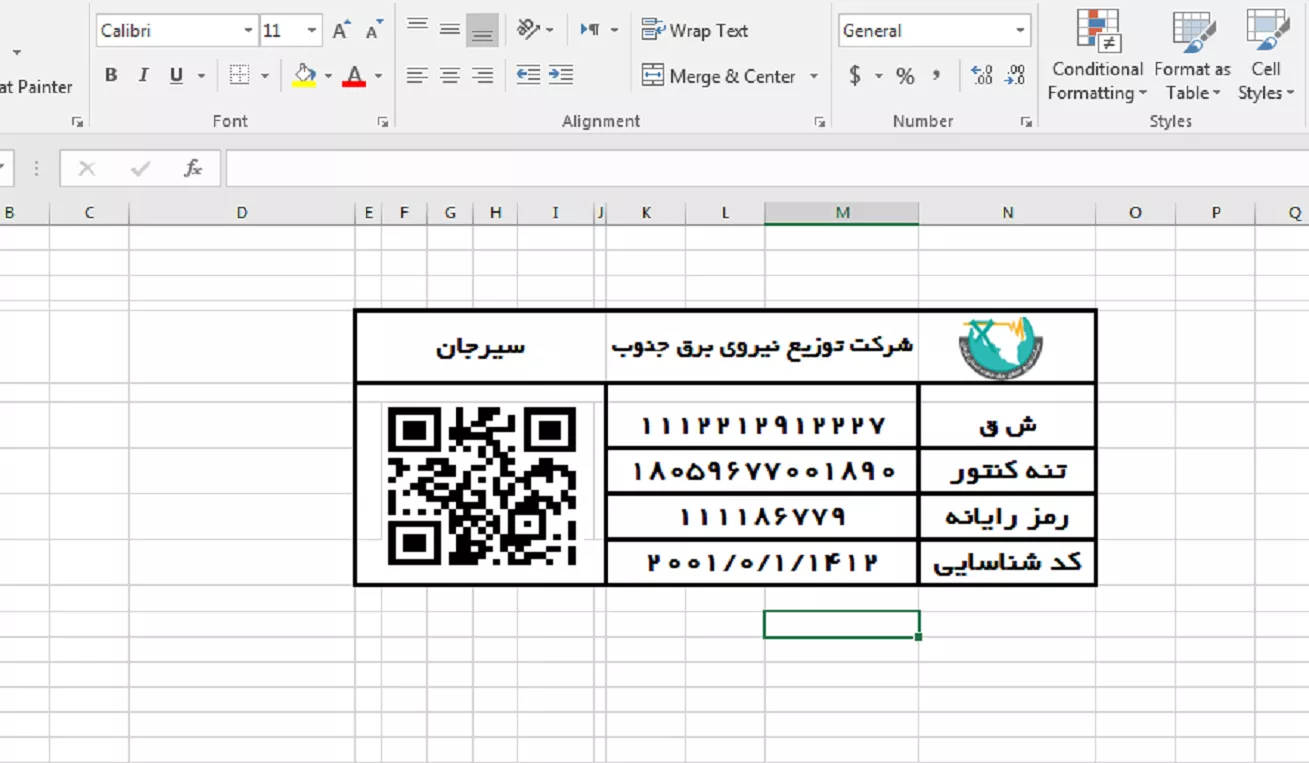Image resolution: width=1309 pixels, height=763 pixels.
Task: Click the QR code image
Action: point(482,486)
